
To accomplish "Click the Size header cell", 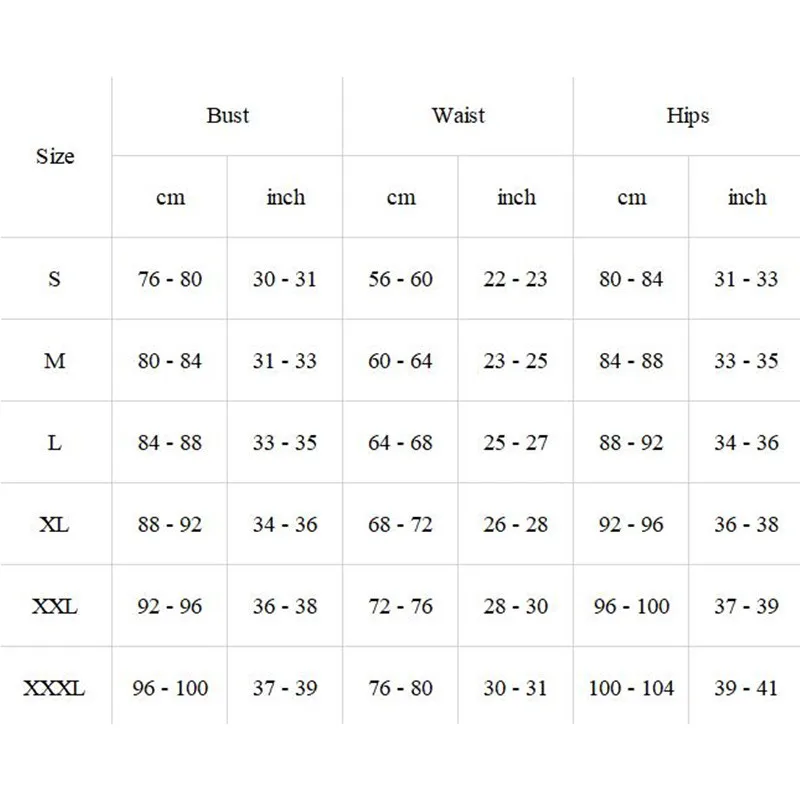I will (x=55, y=156).
